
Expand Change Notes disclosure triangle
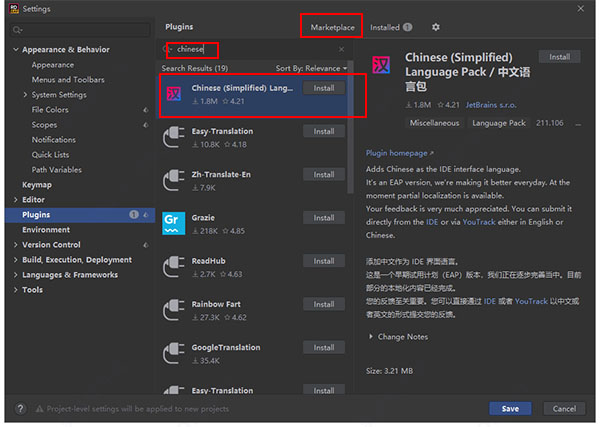click(371, 337)
